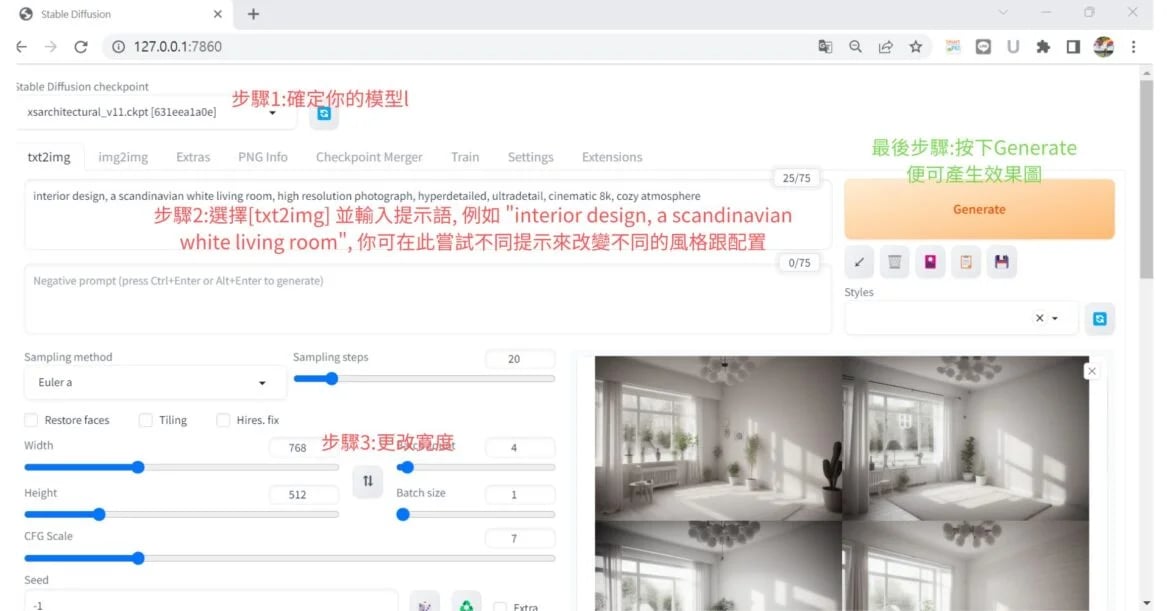The width and height of the screenshot is (1170, 611).
Task: Click the Batch size value field 1
Action: click(x=519, y=495)
